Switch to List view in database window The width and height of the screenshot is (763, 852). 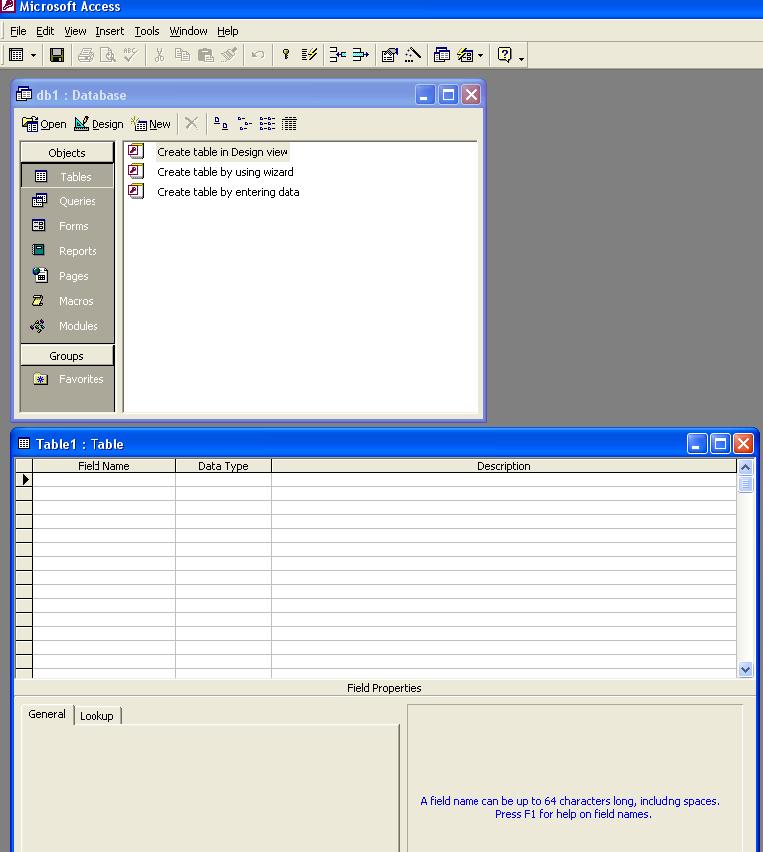(x=267, y=124)
